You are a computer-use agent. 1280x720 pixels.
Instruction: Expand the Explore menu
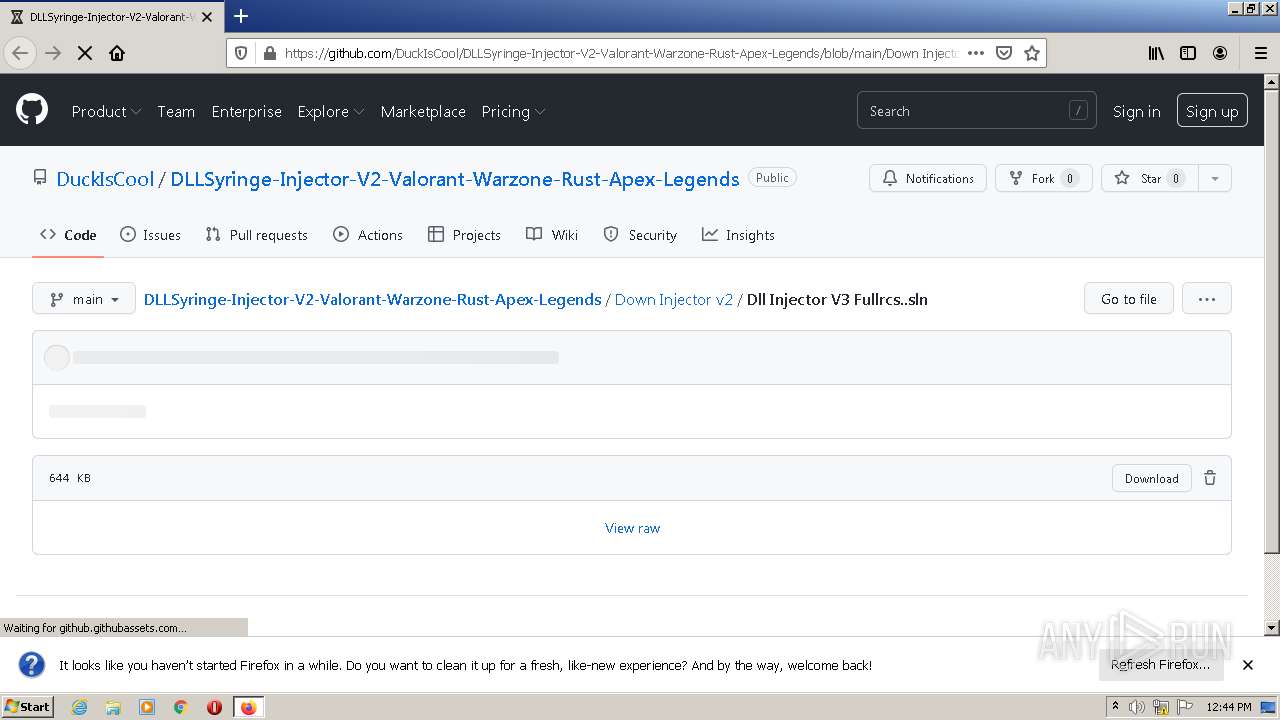click(x=331, y=111)
